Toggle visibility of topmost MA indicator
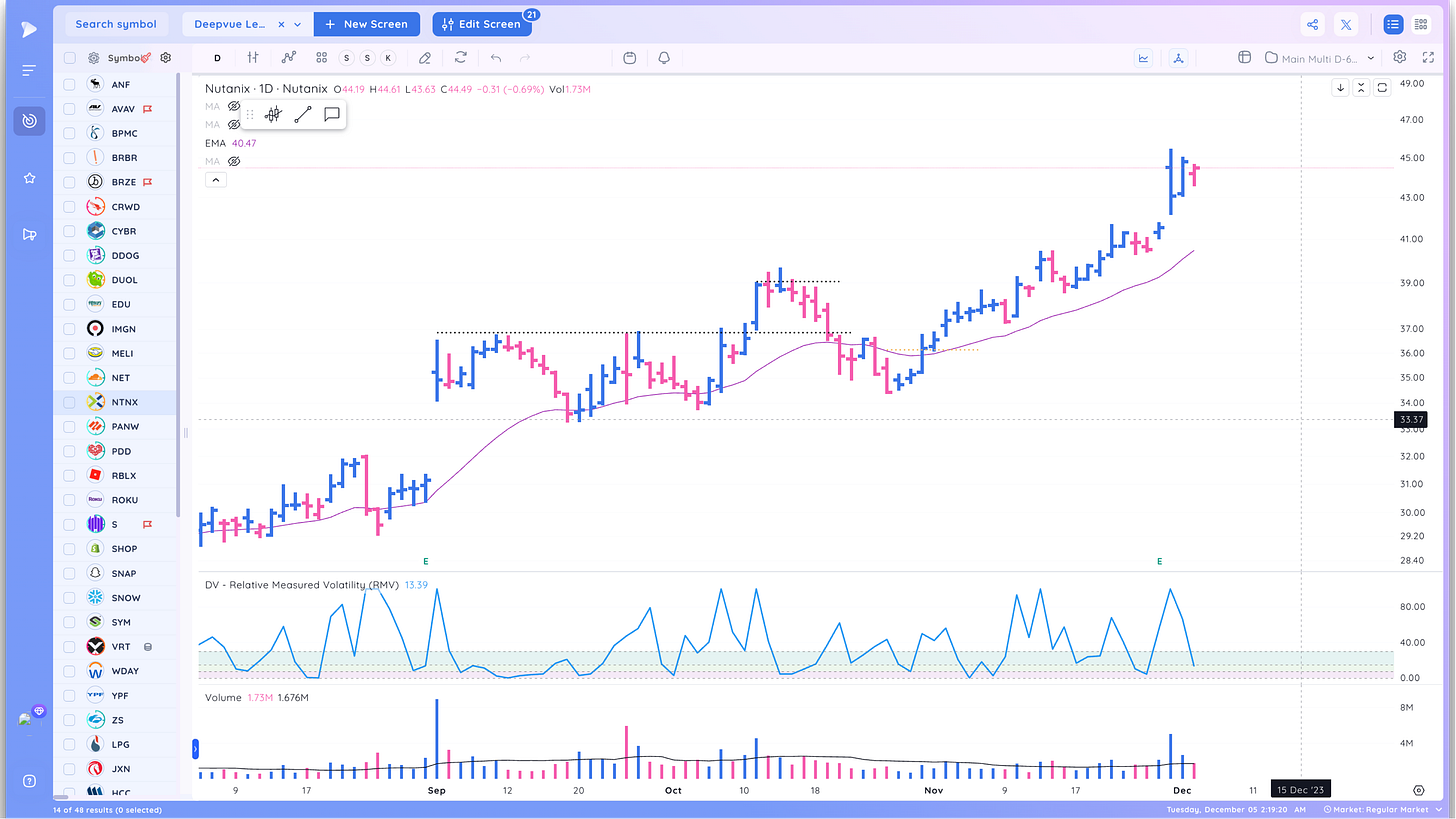This screenshot has height=819, width=1456. tap(234, 106)
